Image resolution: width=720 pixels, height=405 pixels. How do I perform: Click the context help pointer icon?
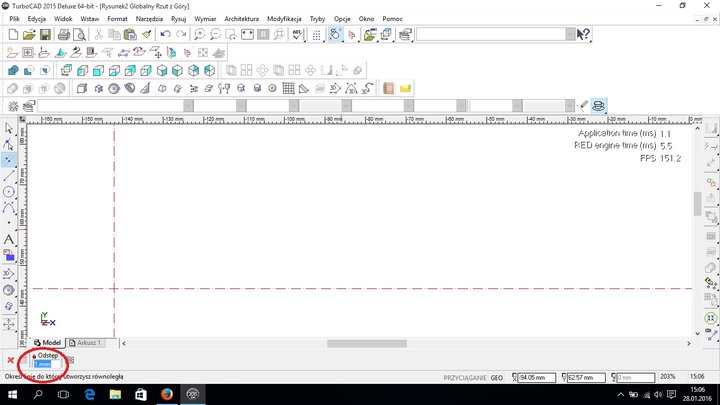(x=584, y=34)
